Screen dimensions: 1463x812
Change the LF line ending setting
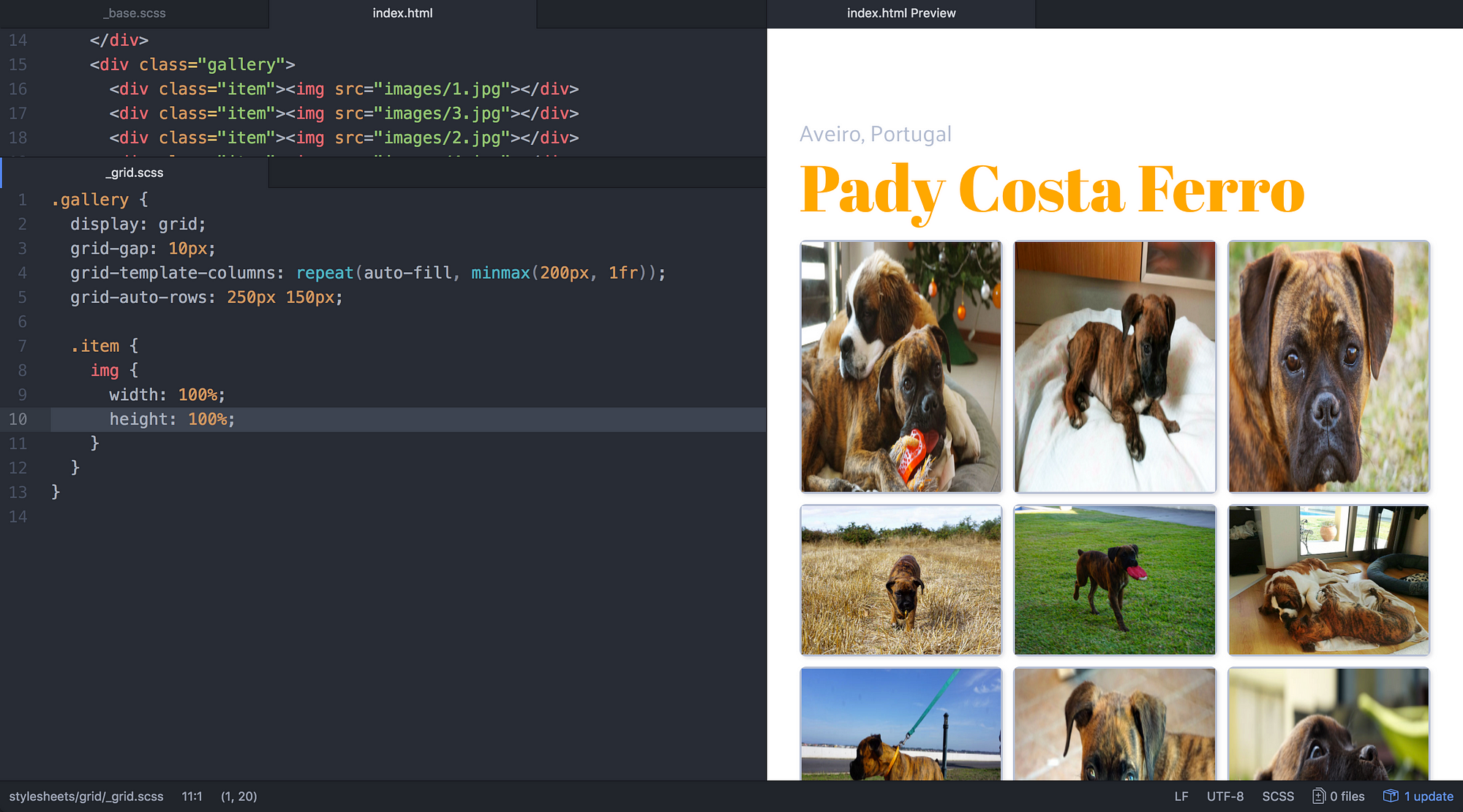(x=1181, y=796)
